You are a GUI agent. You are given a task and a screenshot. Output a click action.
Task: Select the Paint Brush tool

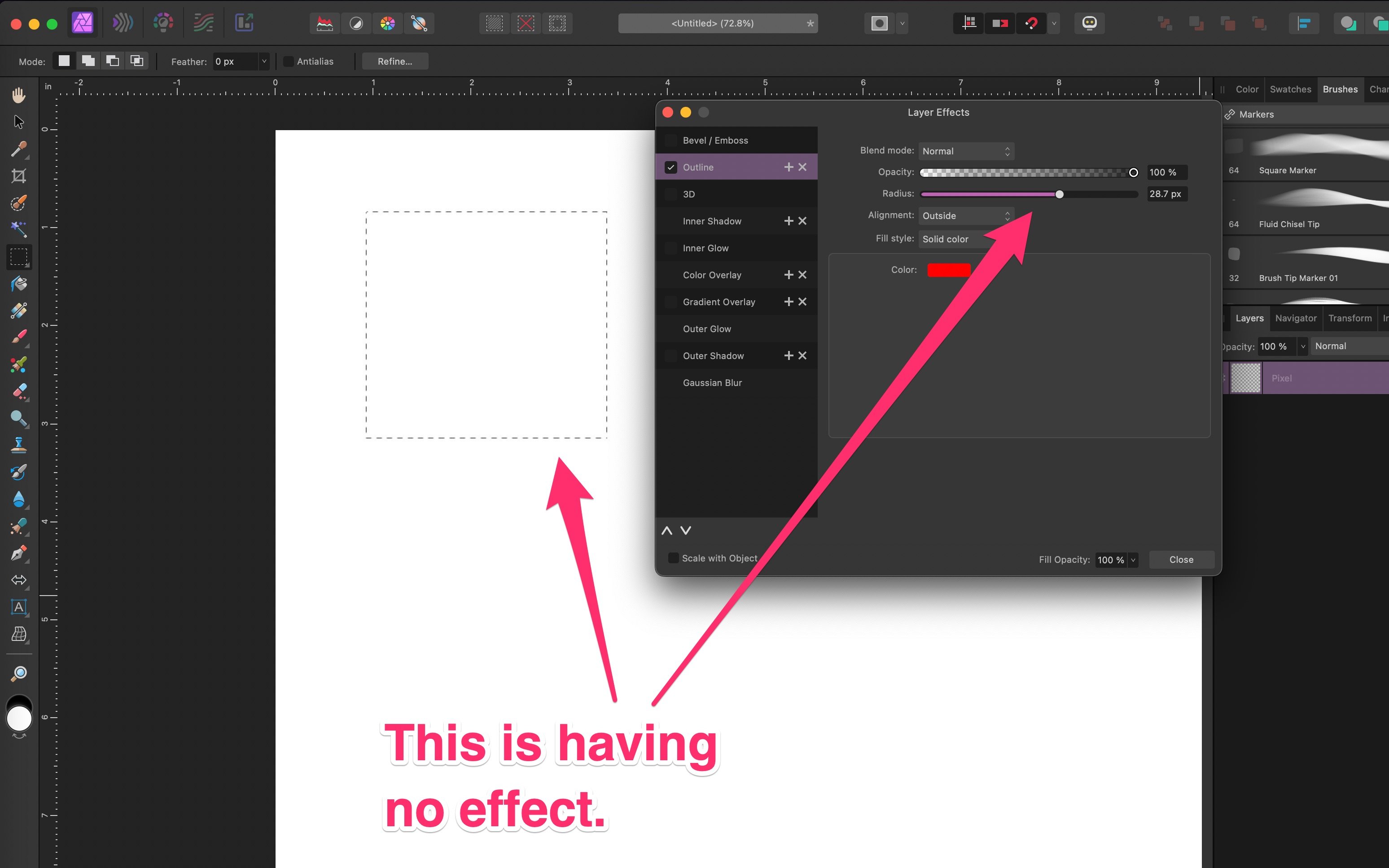[19, 337]
